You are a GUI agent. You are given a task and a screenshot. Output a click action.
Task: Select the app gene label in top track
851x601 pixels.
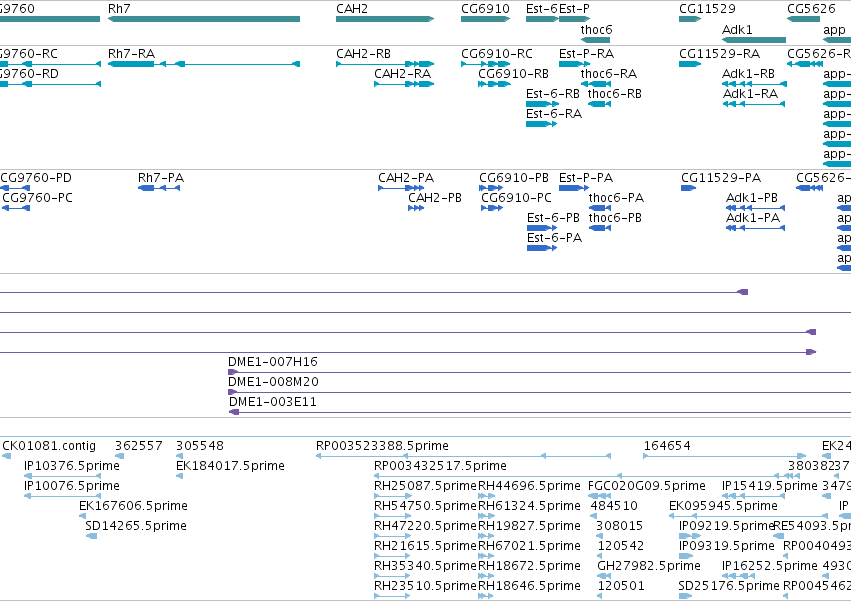pos(834,30)
